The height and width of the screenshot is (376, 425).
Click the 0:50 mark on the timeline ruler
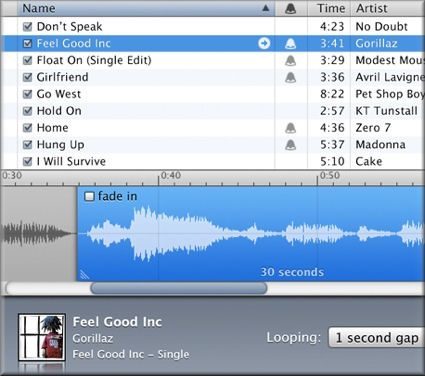(x=329, y=176)
